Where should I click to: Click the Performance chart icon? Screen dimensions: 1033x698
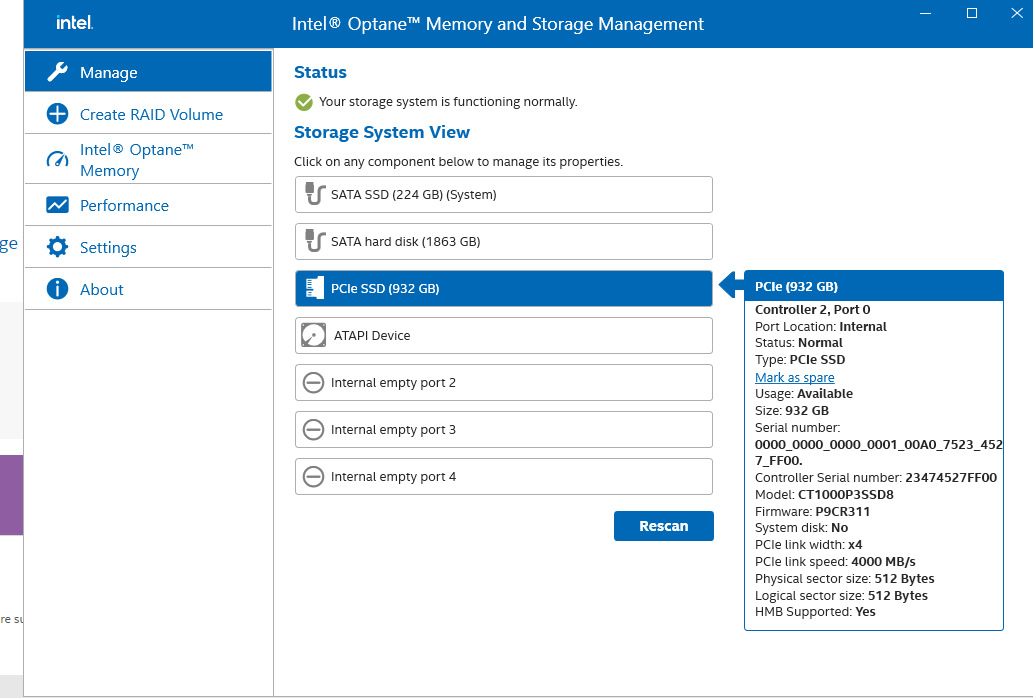click(x=58, y=205)
